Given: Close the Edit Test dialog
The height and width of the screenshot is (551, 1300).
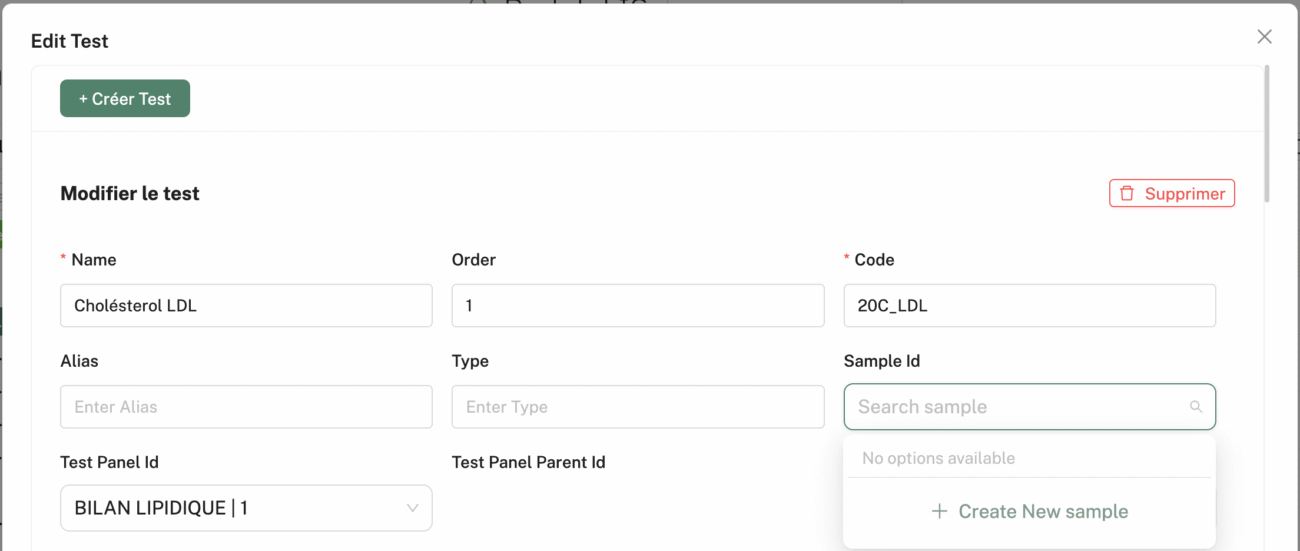Looking at the screenshot, I should 1264,37.
